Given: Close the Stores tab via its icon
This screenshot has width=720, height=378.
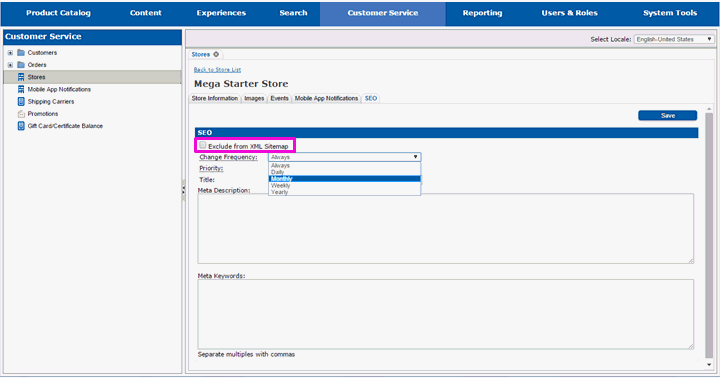Looking at the screenshot, I should click(216, 54).
